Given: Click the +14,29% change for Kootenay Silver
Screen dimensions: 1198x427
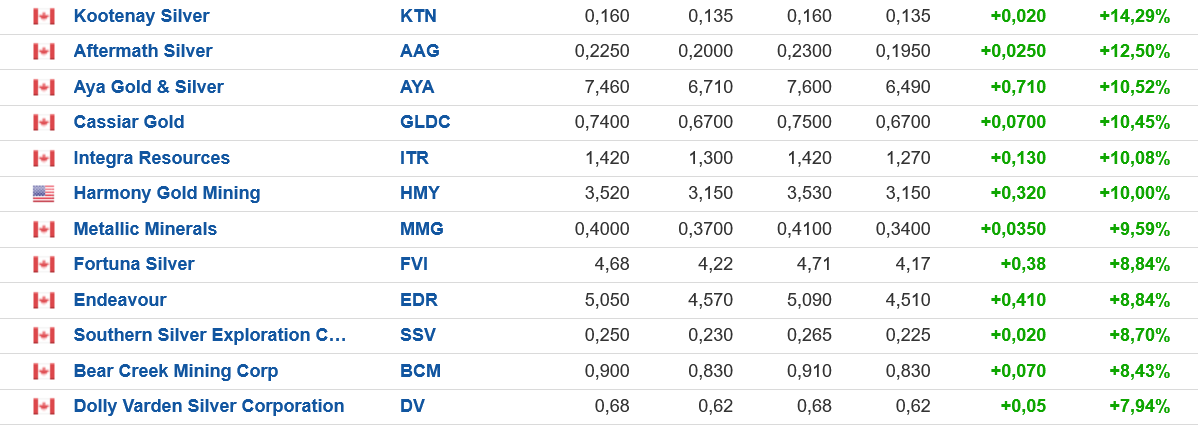Looking at the screenshot, I should click(1134, 16).
